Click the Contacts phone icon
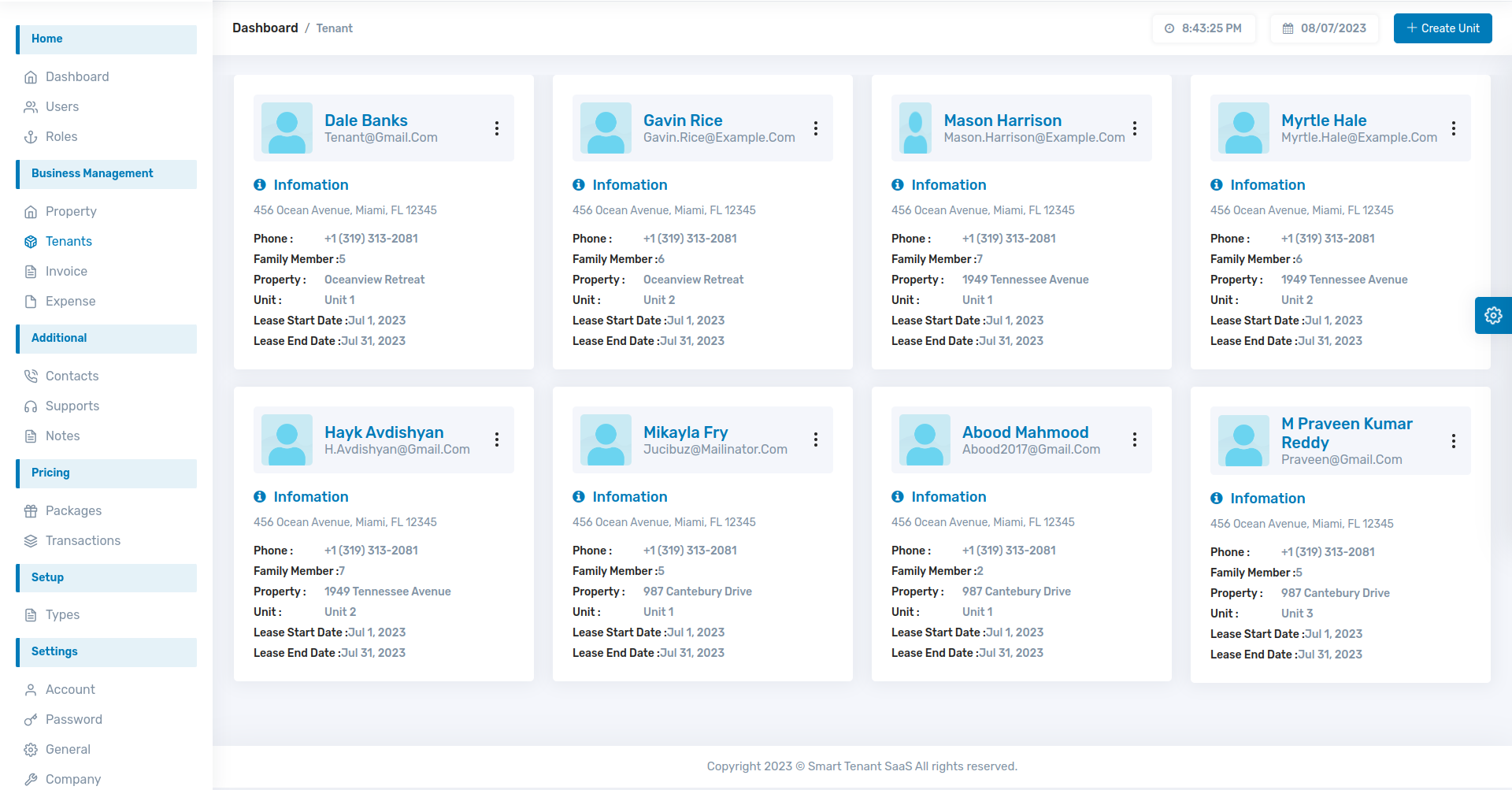The height and width of the screenshot is (790, 1512). tap(31, 376)
